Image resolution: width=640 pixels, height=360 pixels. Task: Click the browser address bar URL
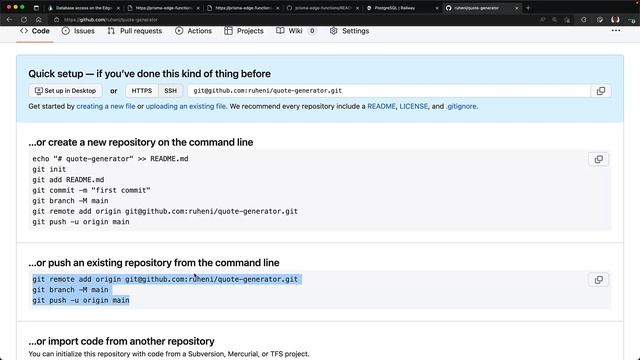pyautogui.click(x=111, y=20)
